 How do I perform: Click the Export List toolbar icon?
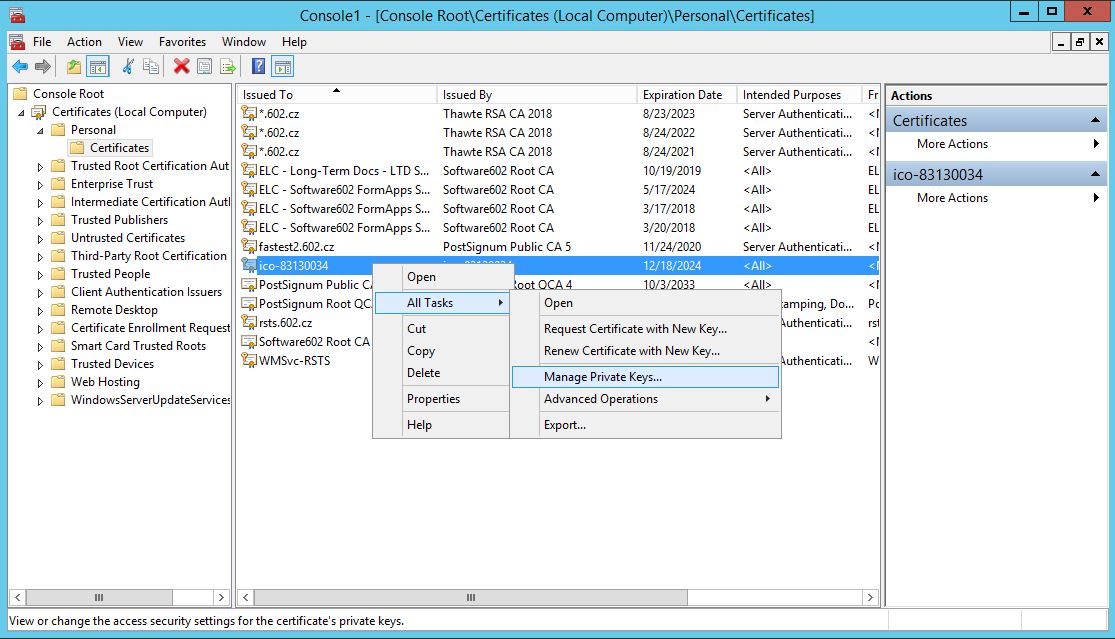pyautogui.click(x=228, y=67)
